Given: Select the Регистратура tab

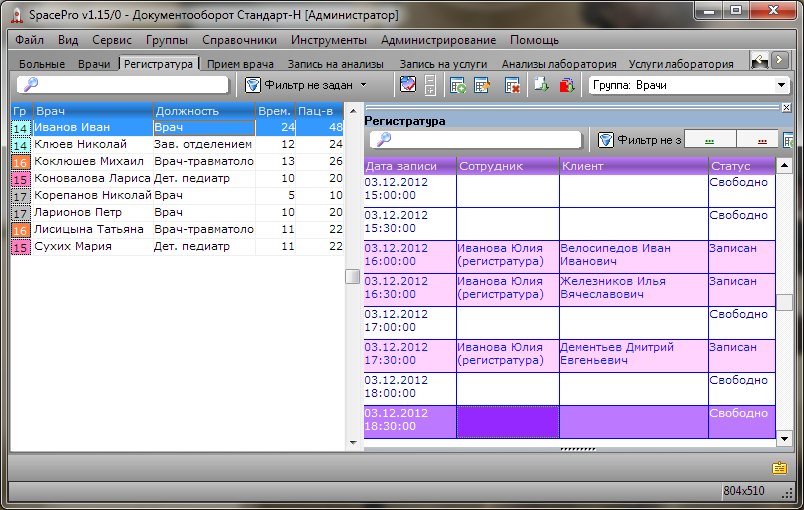Looking at the screenshot, I should 158,64.
